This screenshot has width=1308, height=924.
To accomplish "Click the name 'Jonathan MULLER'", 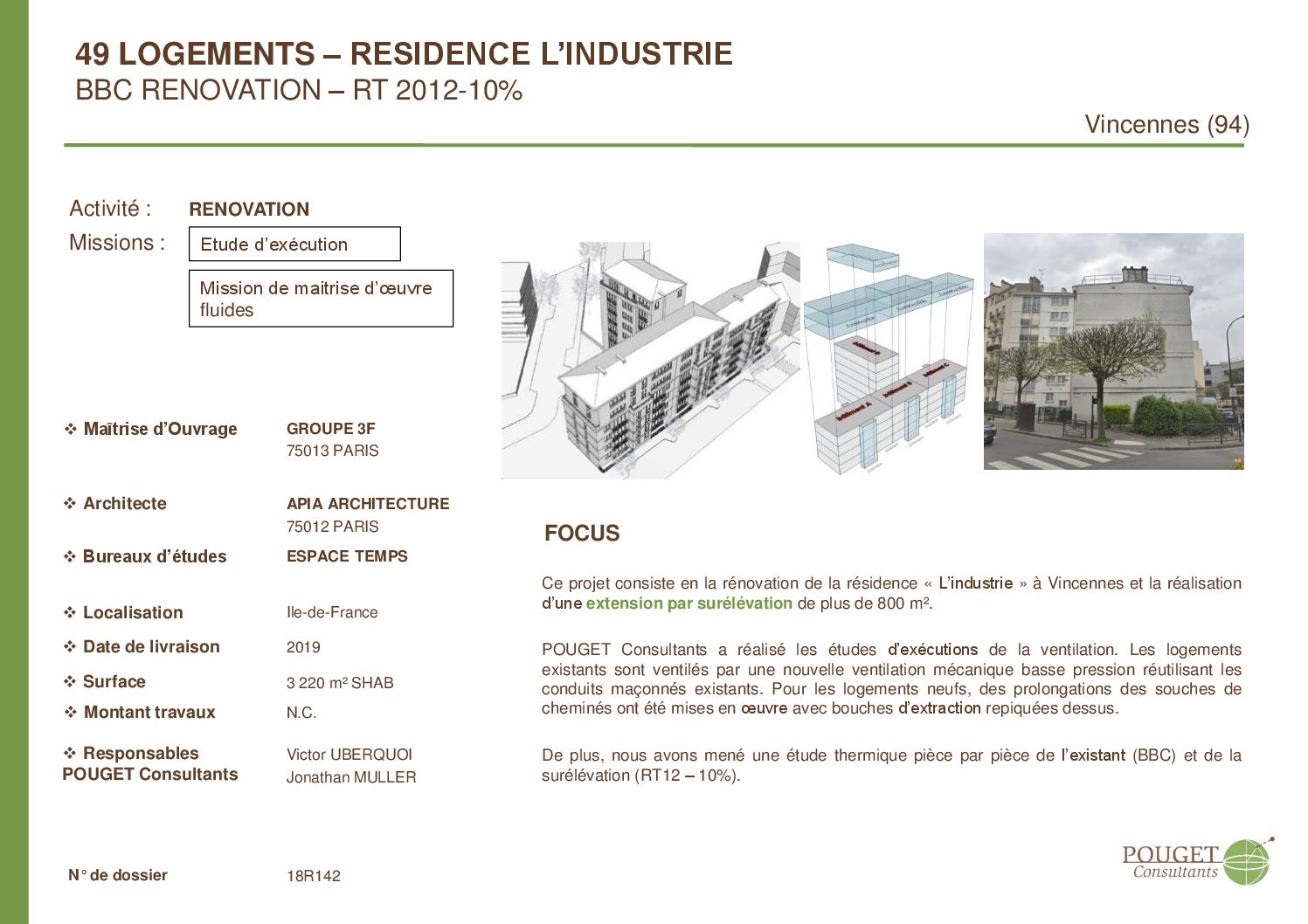I will [x=351, y=777].
